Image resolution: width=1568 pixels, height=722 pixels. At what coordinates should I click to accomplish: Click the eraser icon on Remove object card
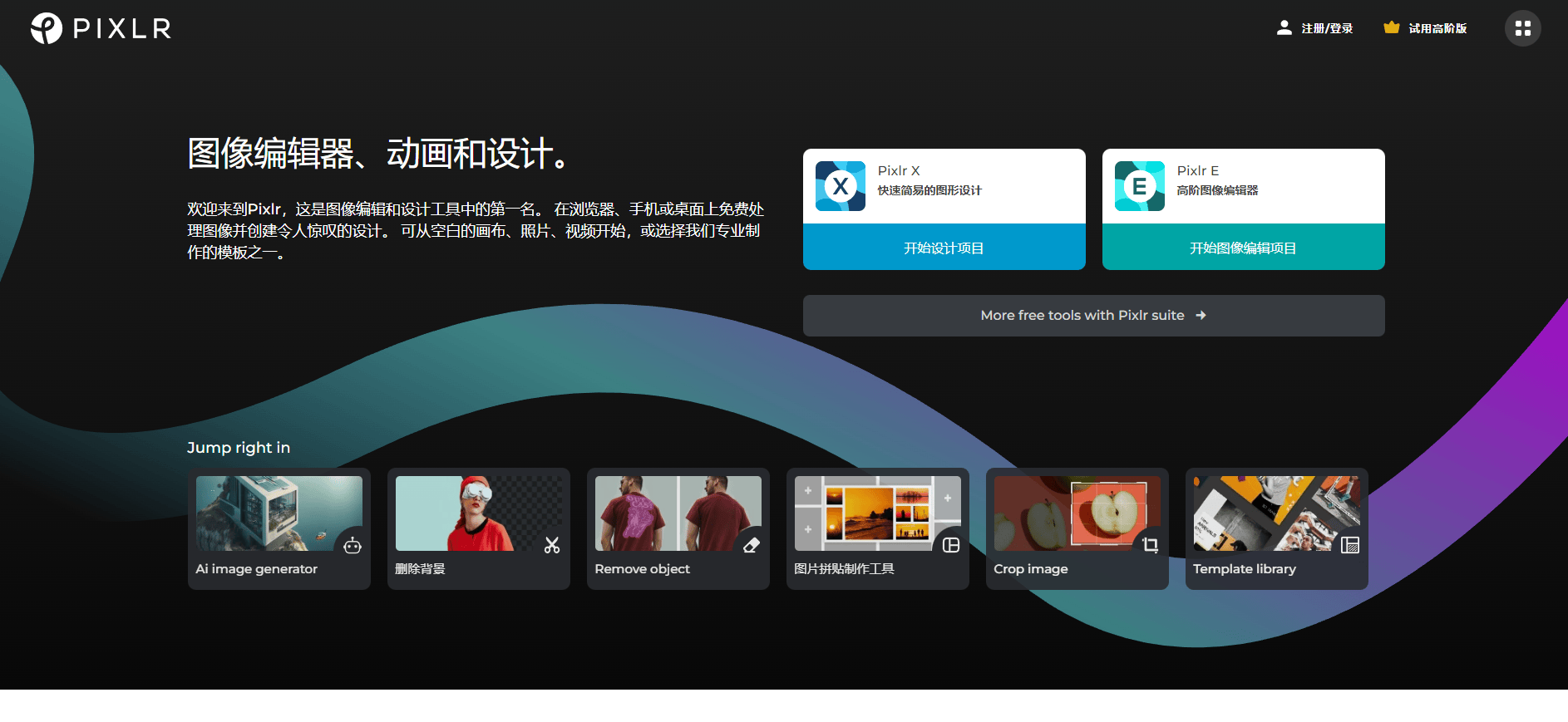[752, 545]
